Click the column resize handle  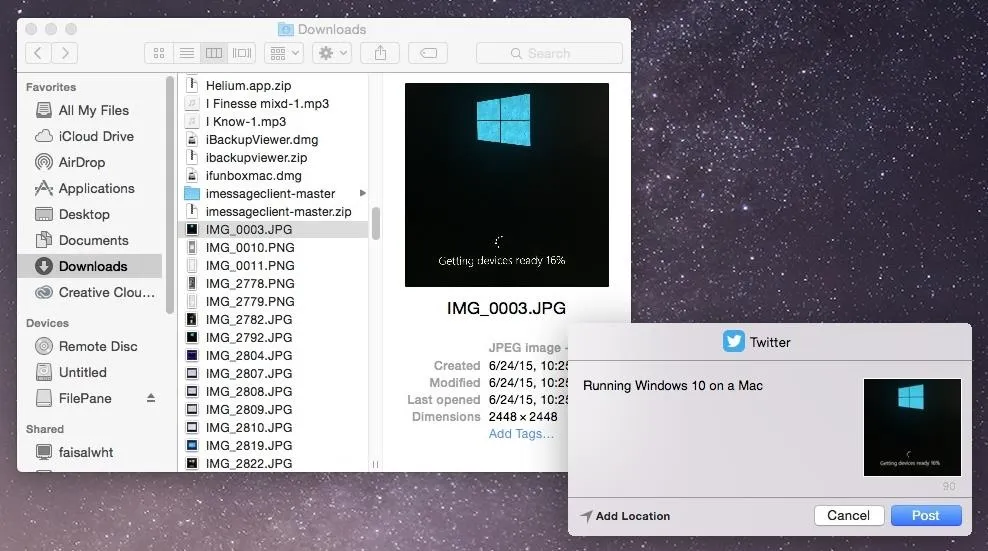click(376, 465)
